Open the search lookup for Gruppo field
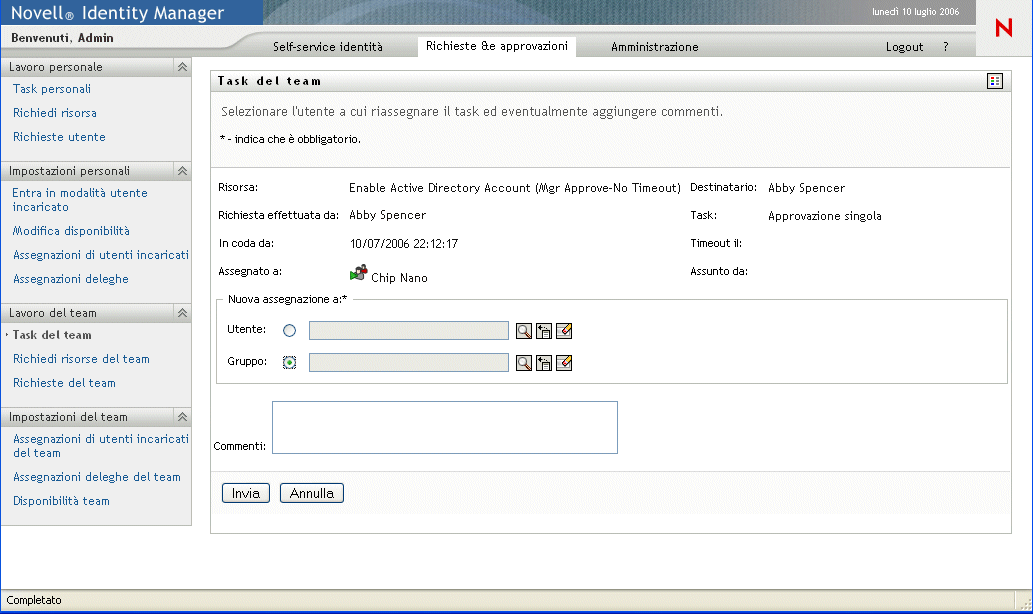Image resolution: width=1033 pixels, height=614 pixels. point(524,362)
